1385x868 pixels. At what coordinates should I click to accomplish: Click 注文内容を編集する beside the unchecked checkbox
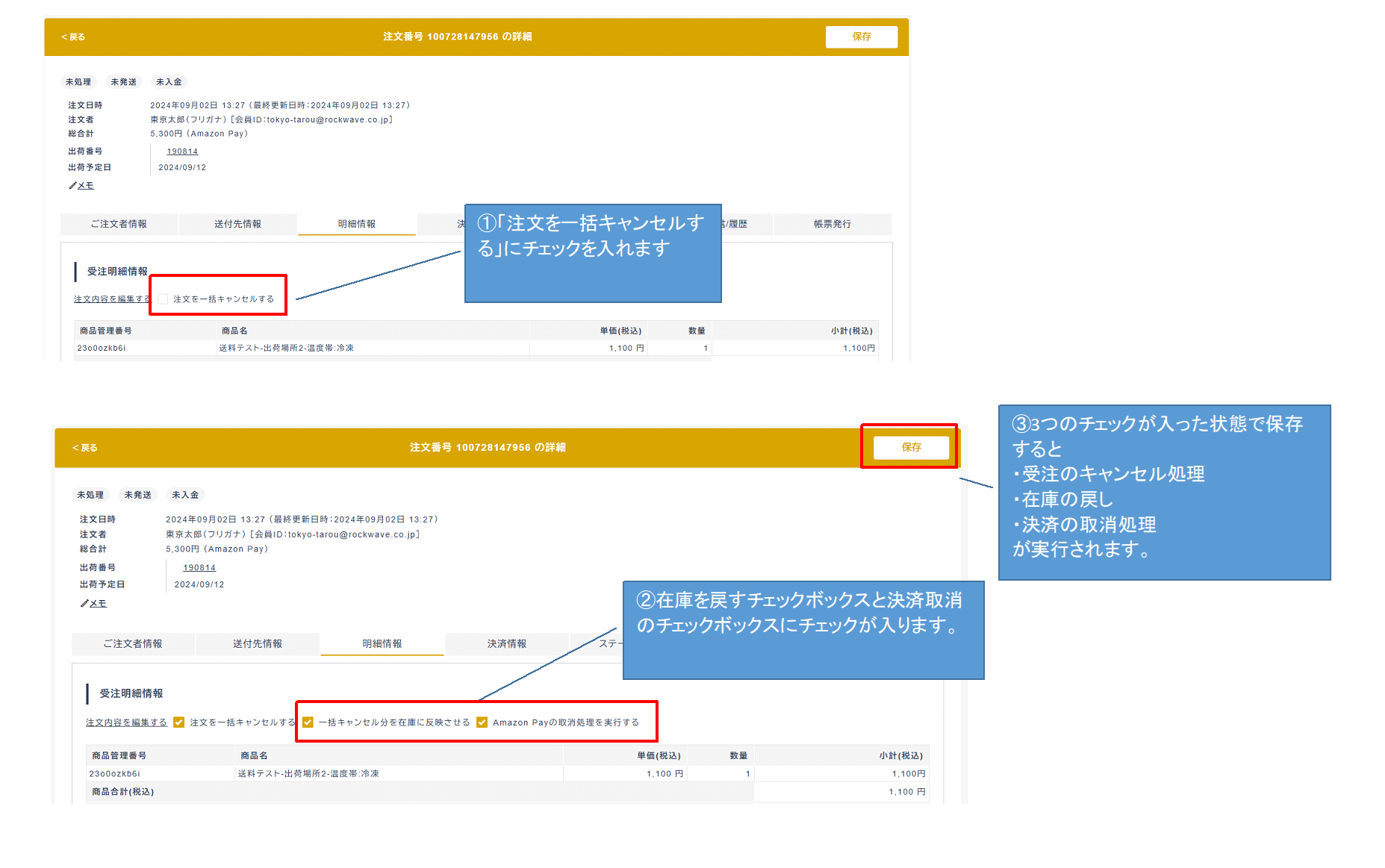tap(111, 299)
